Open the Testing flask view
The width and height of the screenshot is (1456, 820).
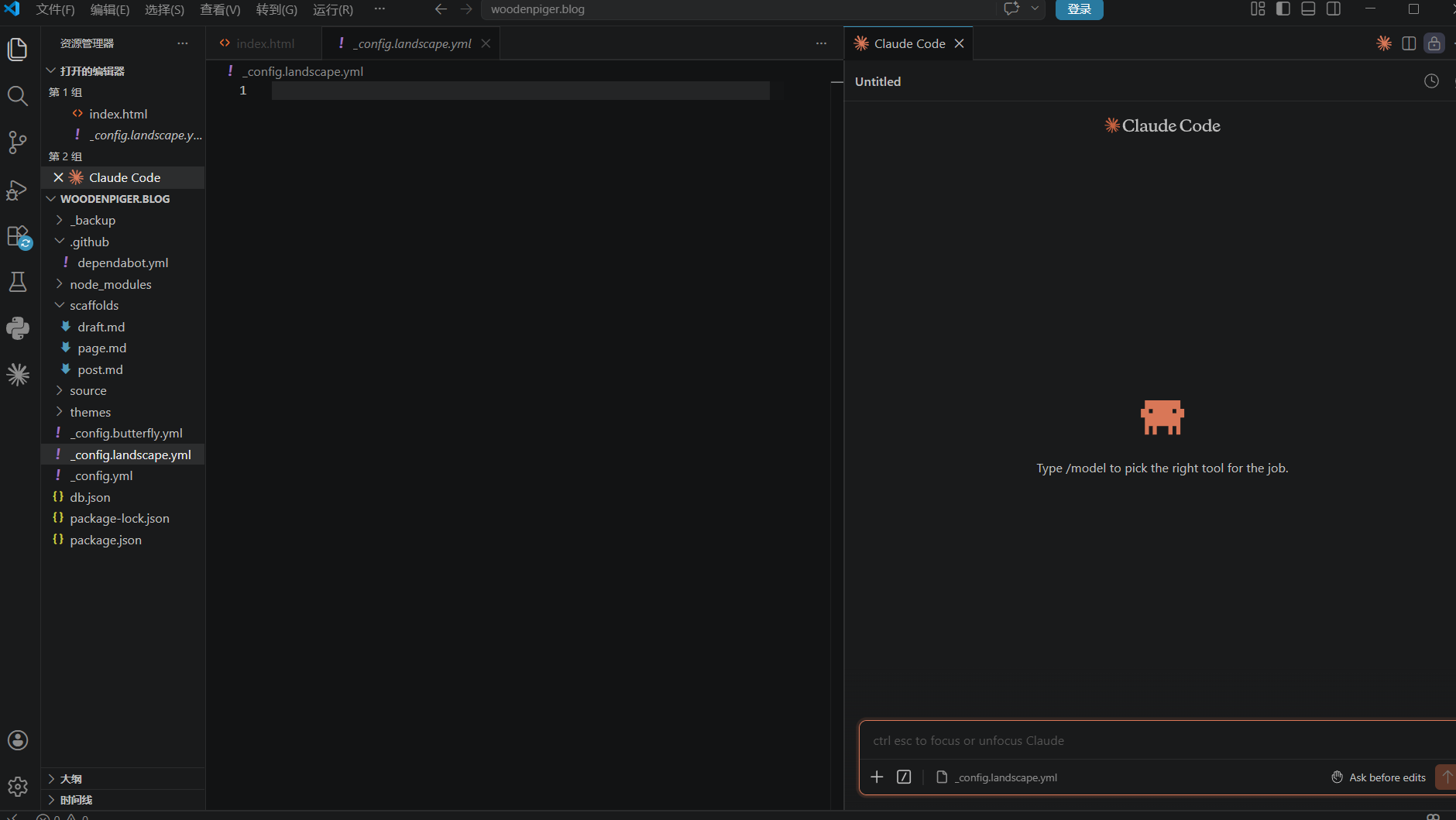pos(17,282)
